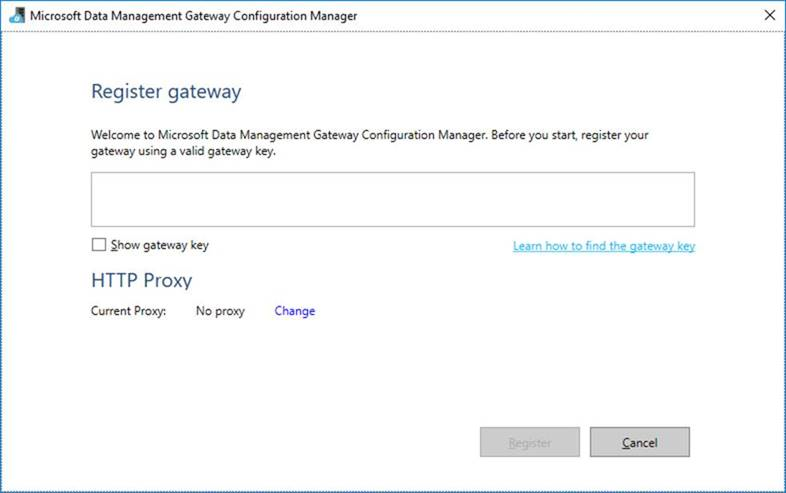The image size is (786, 493).
Task: Click the 'Register gateway' heading
Action: click(x=166, y=92)
